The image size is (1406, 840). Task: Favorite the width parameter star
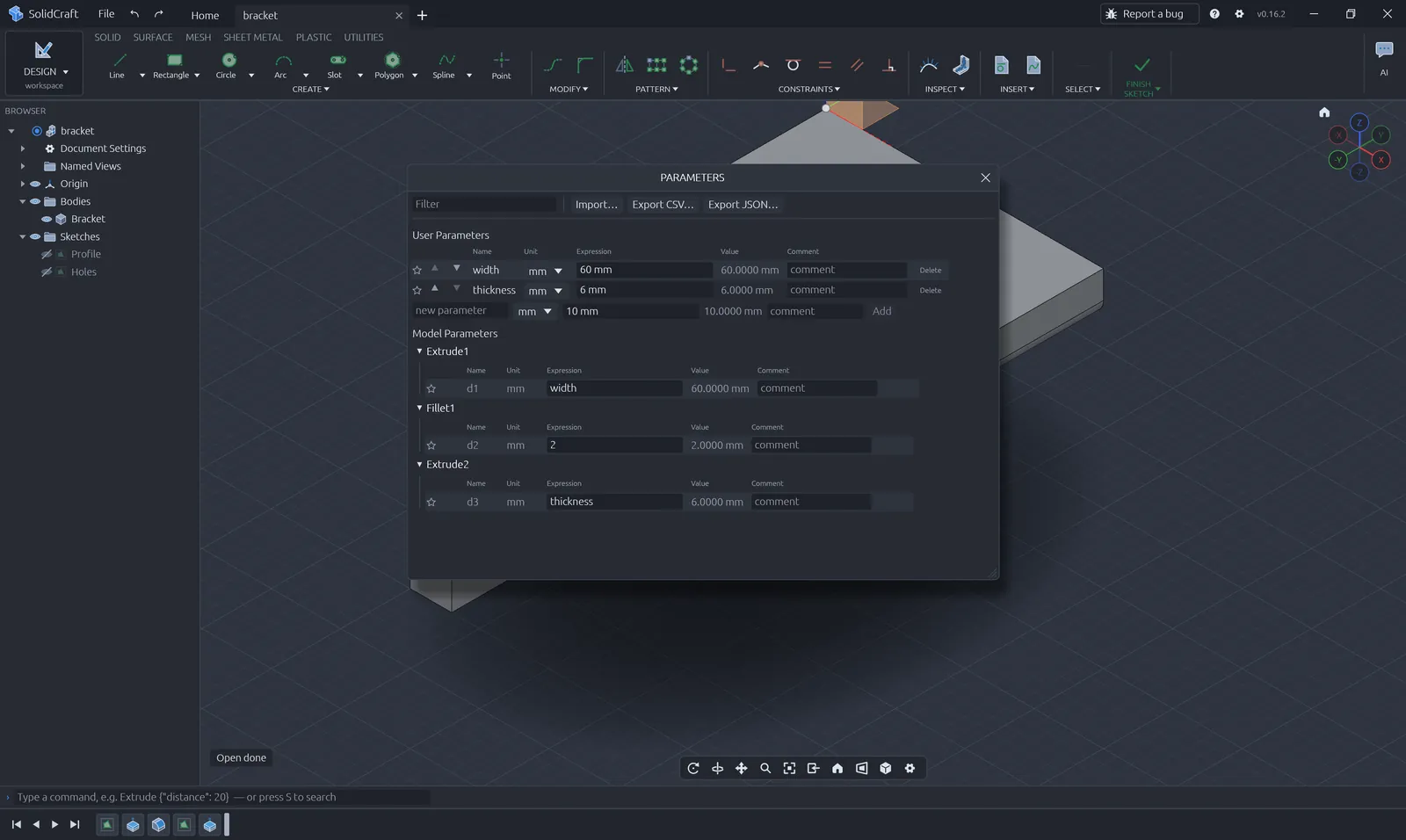(417, 271)
